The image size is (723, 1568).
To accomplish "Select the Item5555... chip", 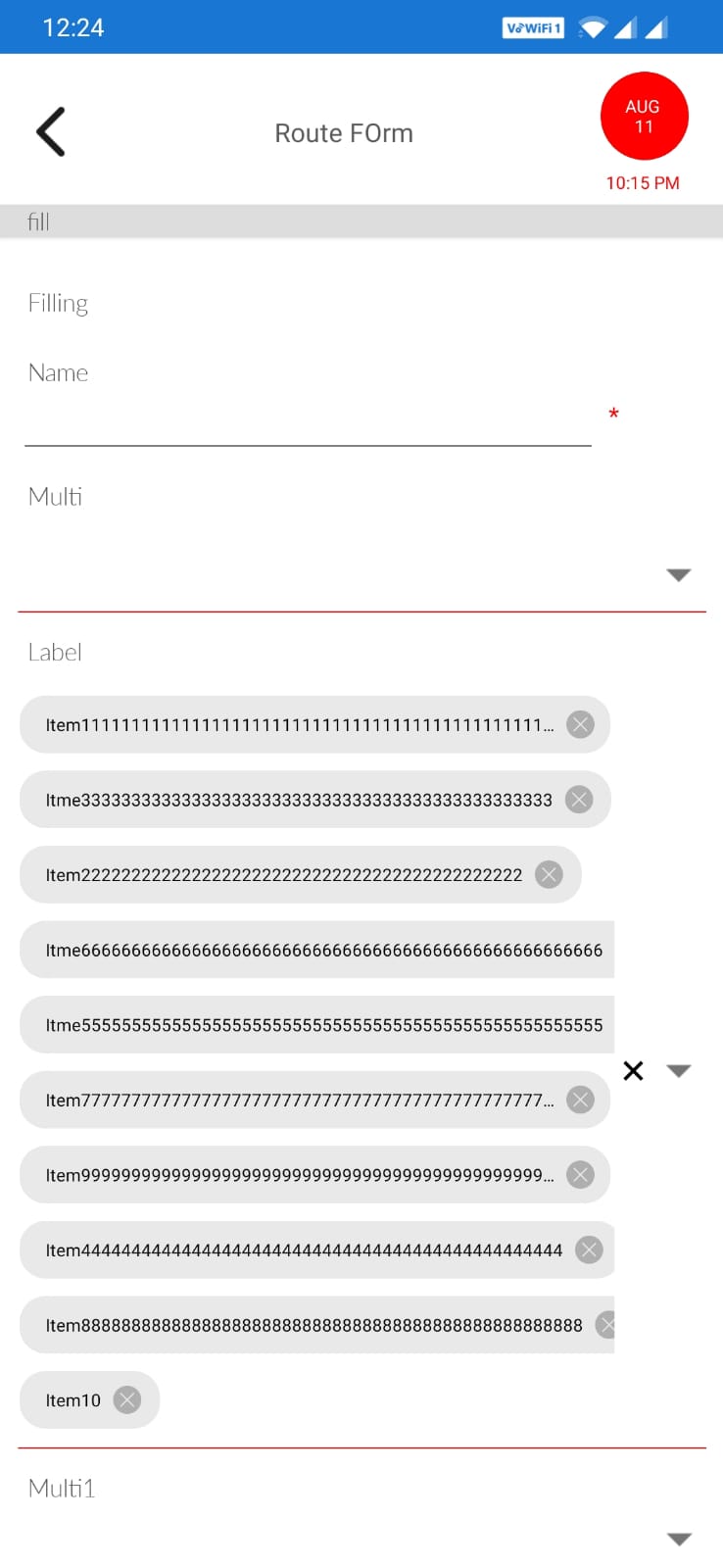I will click(x=313, y=1024).
